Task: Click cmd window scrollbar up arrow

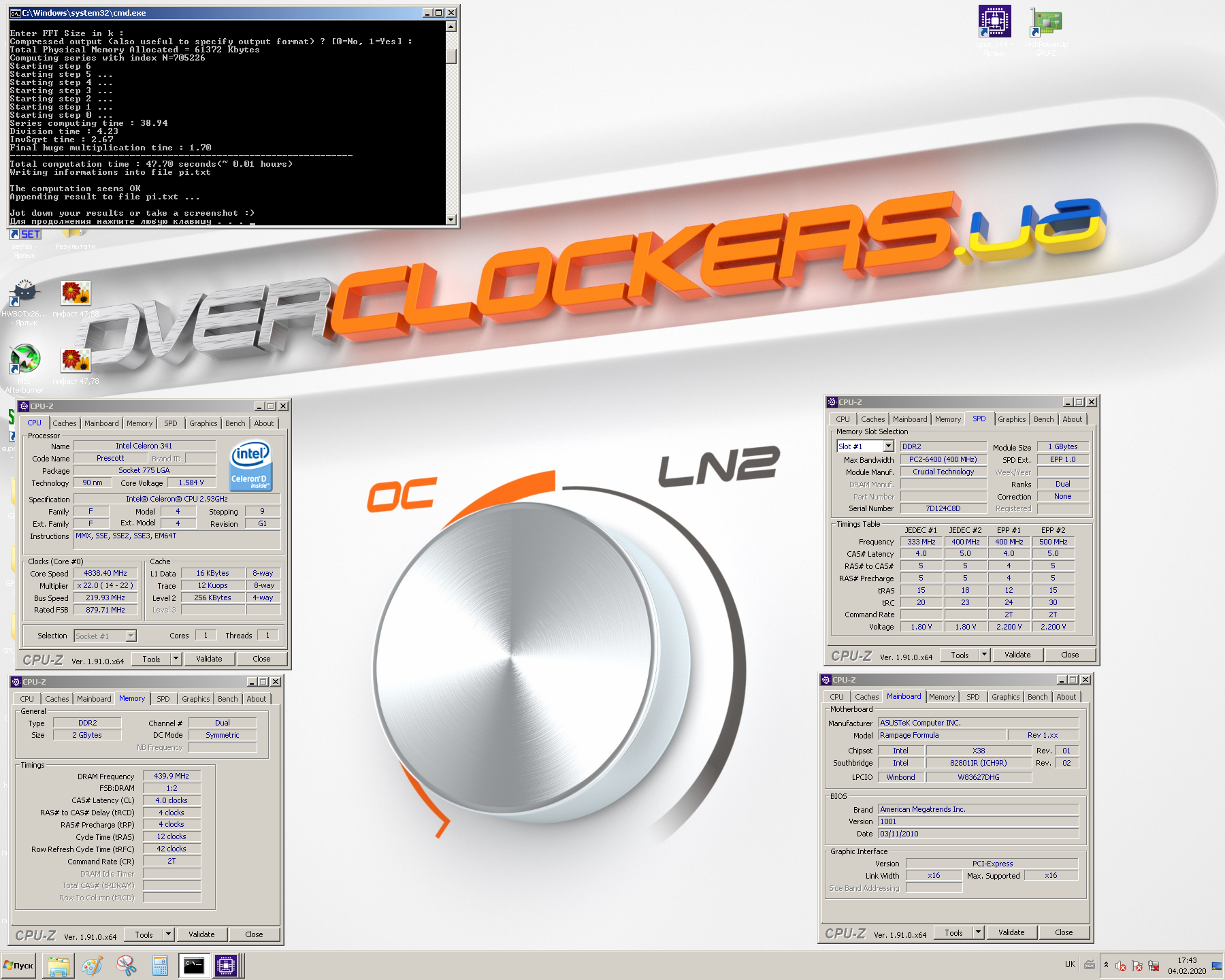Action: [451, 27]
